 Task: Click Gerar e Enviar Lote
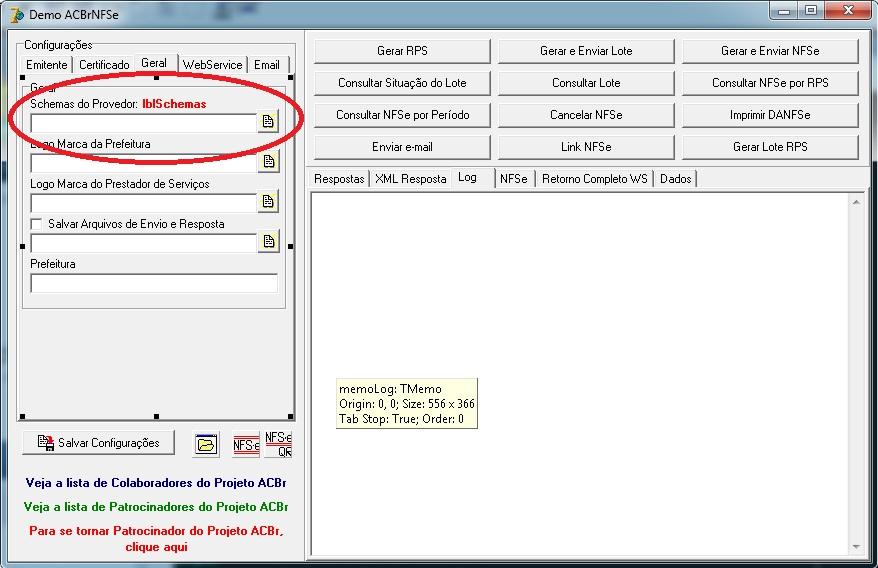(586, 51)
